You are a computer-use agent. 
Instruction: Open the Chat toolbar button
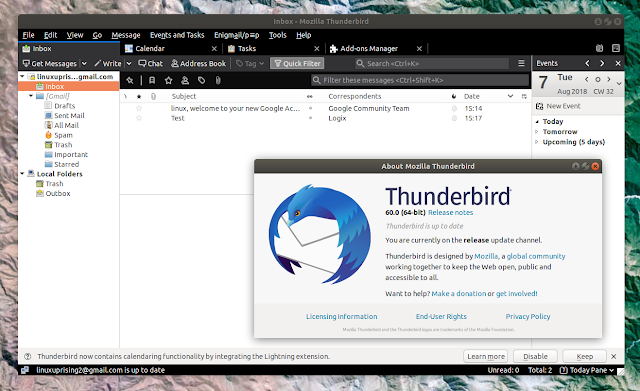click(150, 64)
